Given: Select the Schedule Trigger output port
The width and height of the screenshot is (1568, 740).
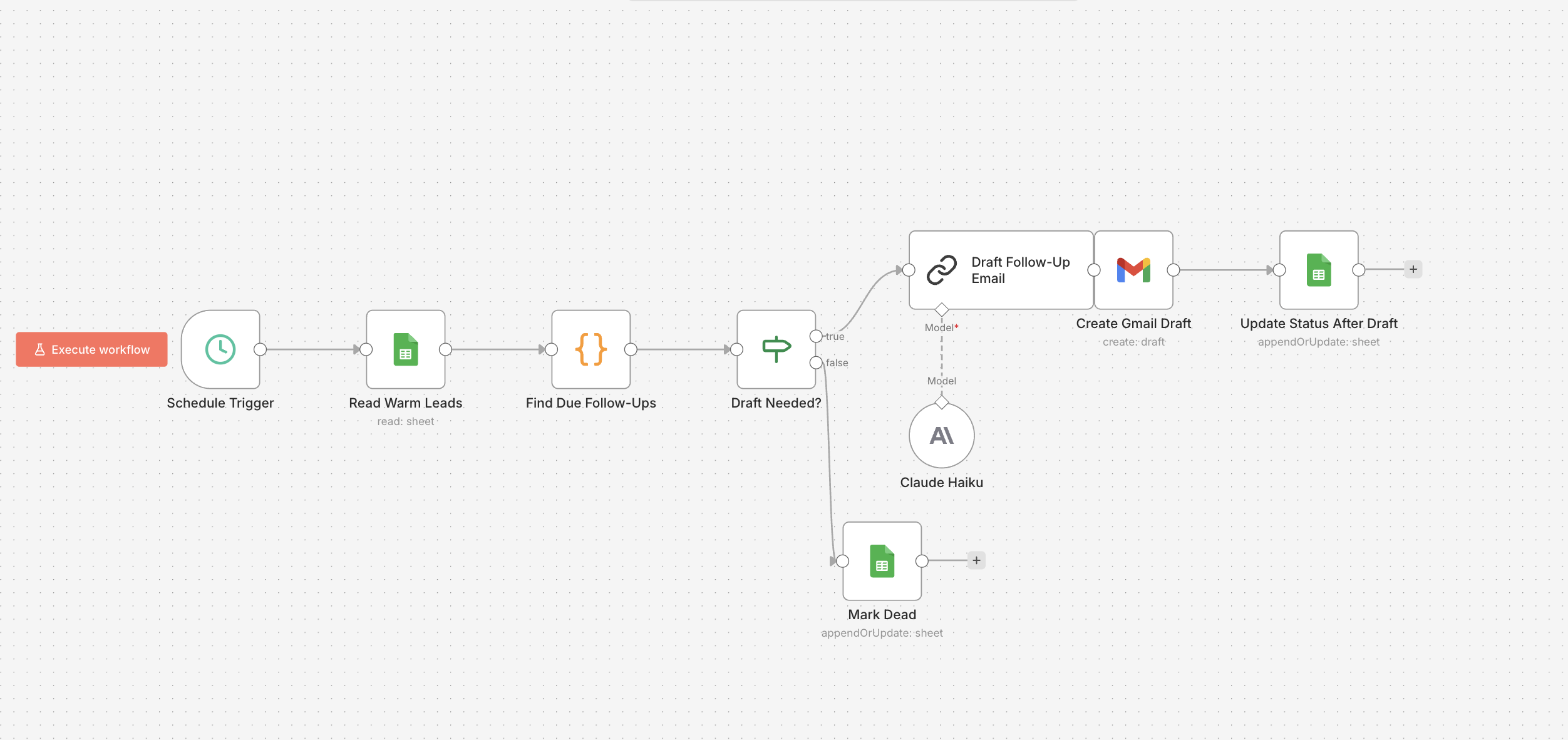Looking at the screenshot, I should (x=259, y=349).
